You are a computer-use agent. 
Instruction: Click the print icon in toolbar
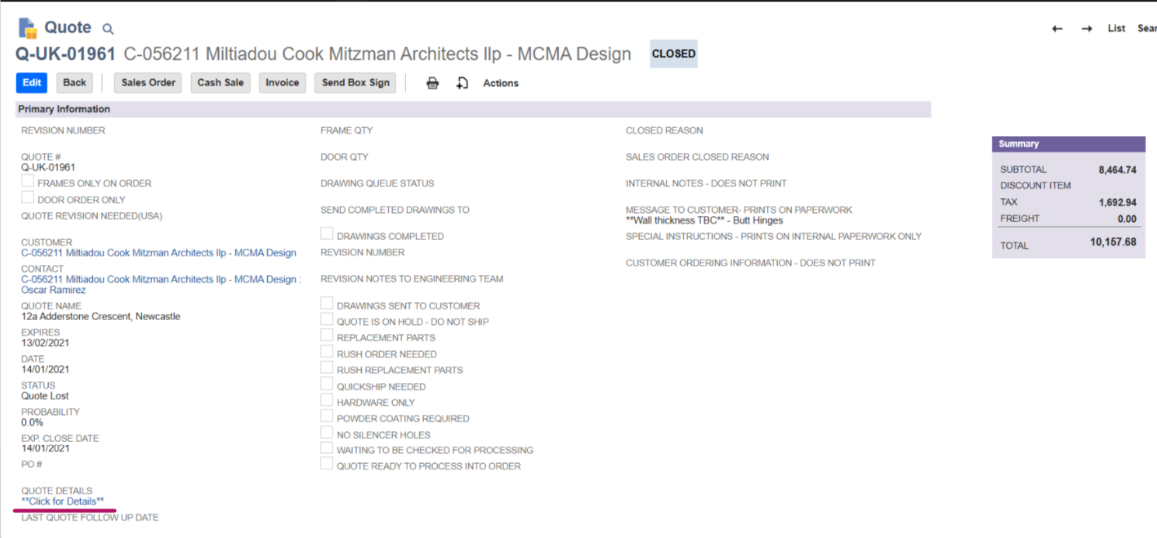pyautogui.click(x=432, y=83)
